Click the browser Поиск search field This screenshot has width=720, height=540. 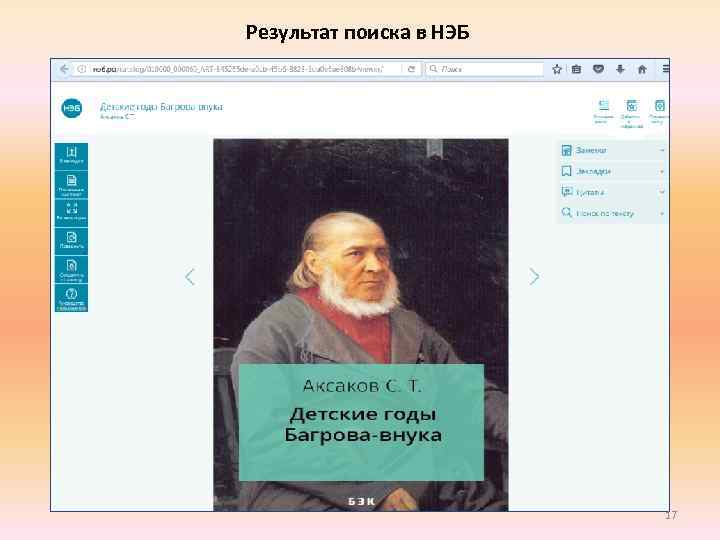(485, 69)
